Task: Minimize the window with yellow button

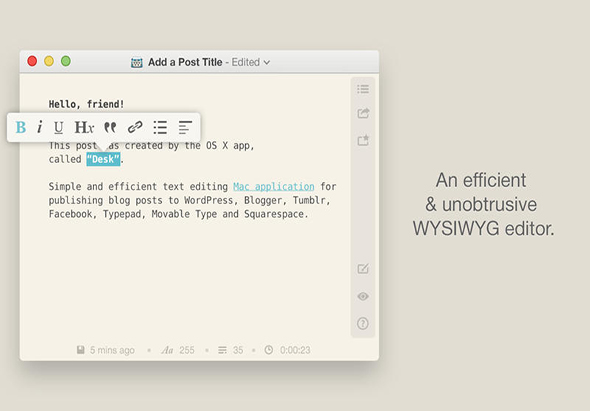Action: [49, 61]
